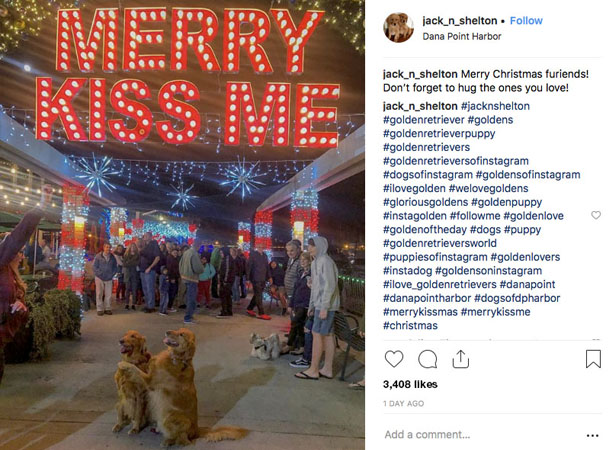Follow the jack_n_shelton account

click(x=526, y=20)
